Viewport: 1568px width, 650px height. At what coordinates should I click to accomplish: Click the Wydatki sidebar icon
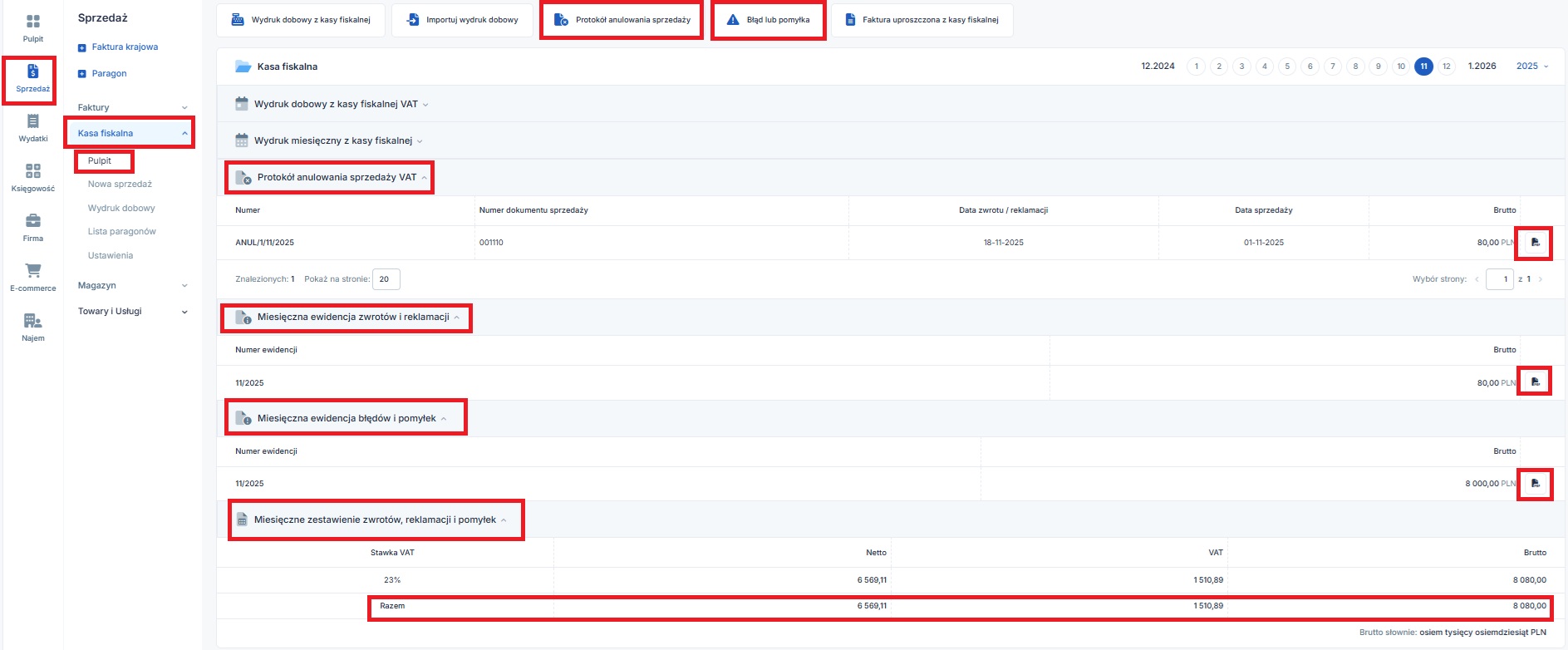32,122
